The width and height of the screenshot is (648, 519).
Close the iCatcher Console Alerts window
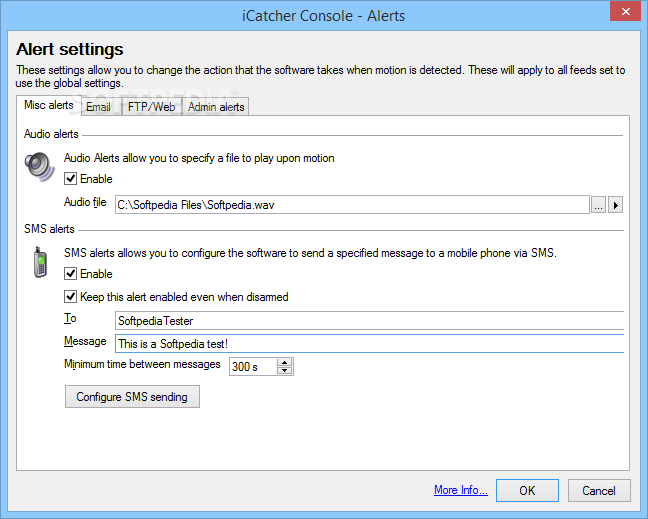click(x=626, y=12)
